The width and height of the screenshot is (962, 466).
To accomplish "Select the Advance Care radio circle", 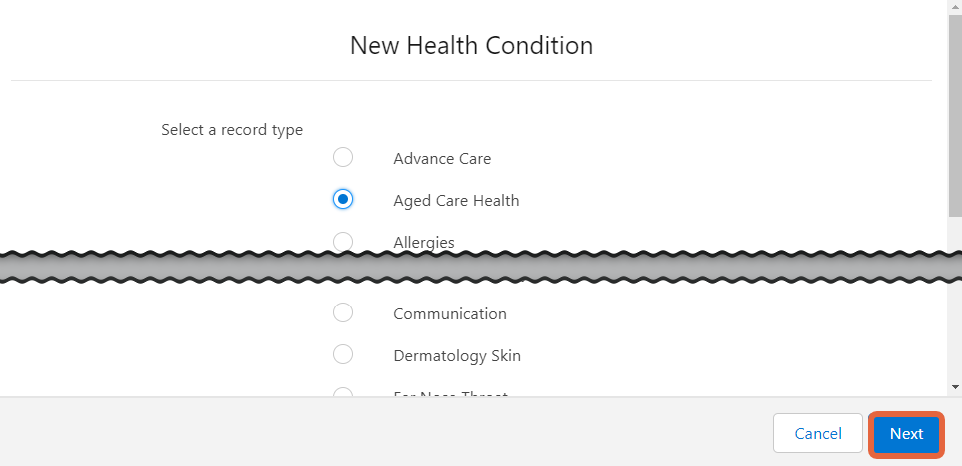I will coord(343,157).
